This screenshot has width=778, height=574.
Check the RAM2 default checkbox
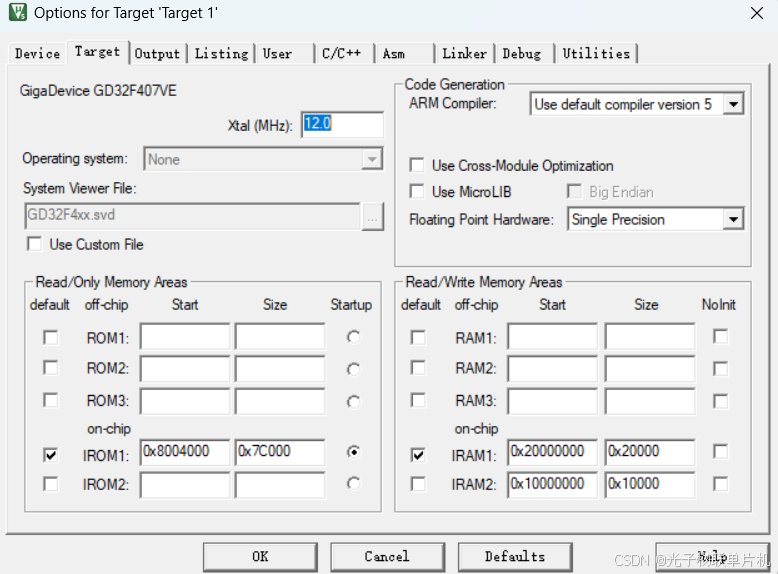(418, 368)
